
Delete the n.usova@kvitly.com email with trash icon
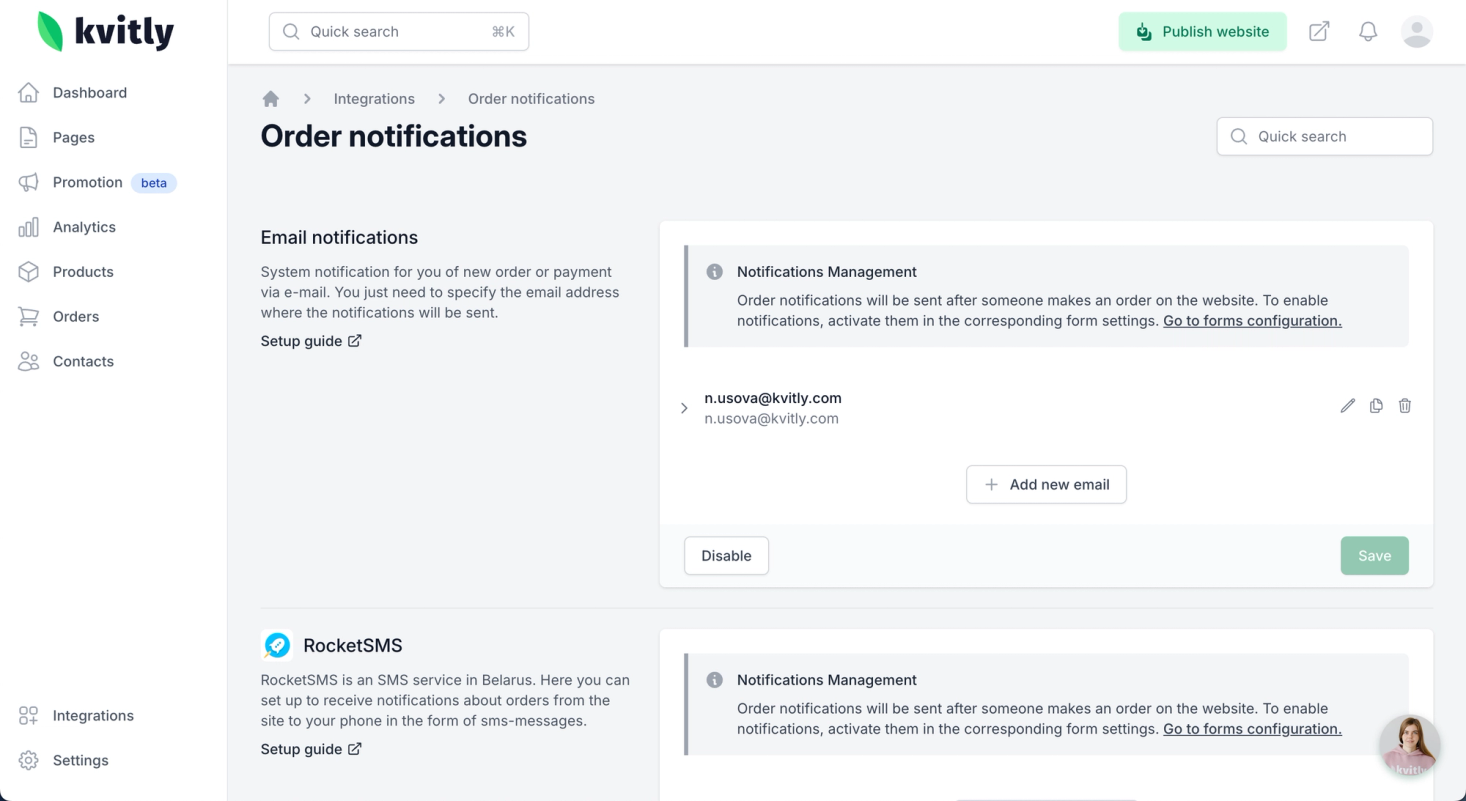(x=1405, y=406)
